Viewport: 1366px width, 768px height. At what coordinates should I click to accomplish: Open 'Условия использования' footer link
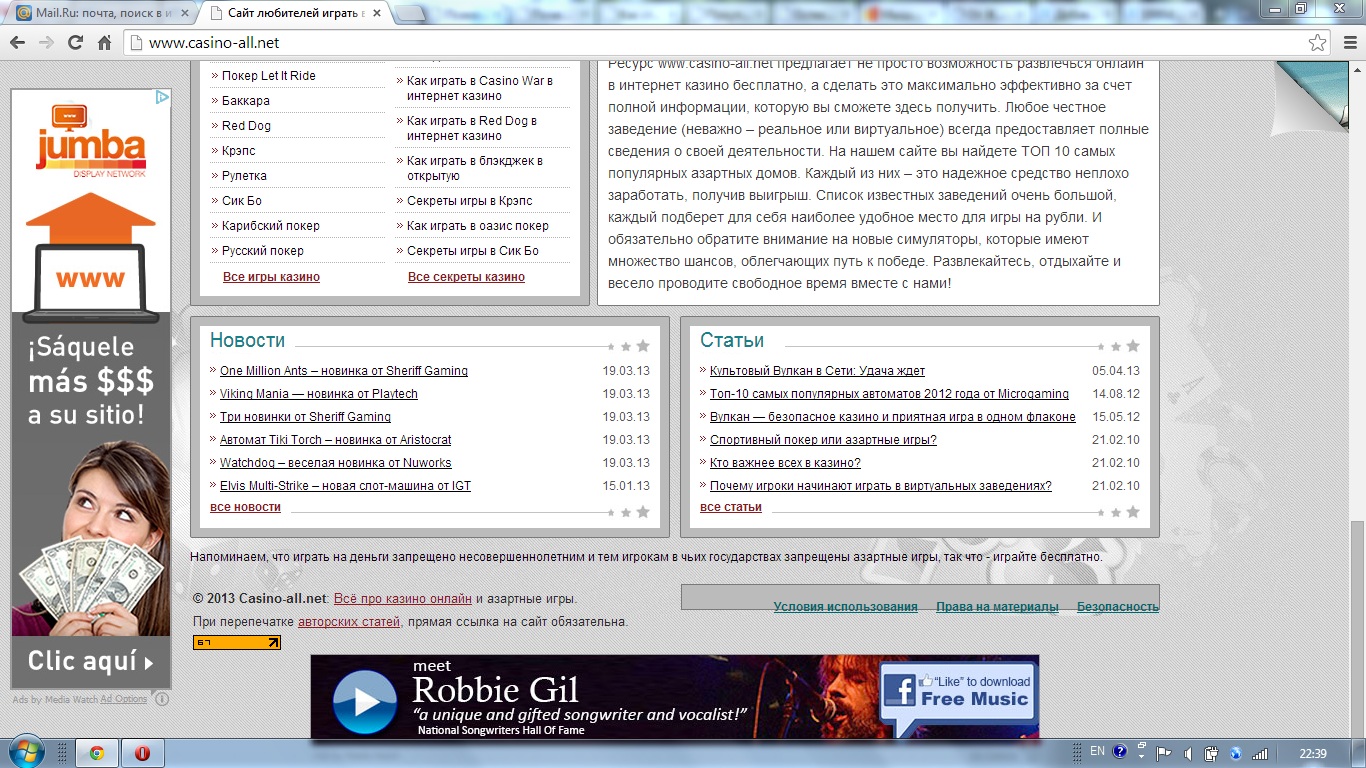point(845,607)
